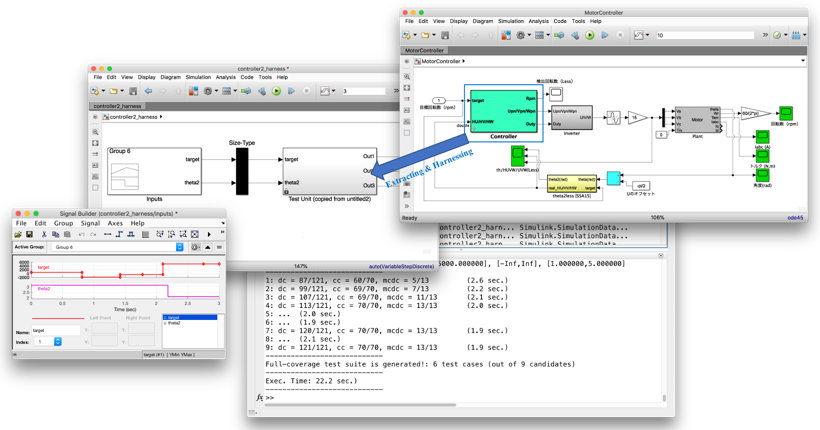
Task: Open dropdown arrow beside MotorController Open folder icon
Action: pos(434,35)
